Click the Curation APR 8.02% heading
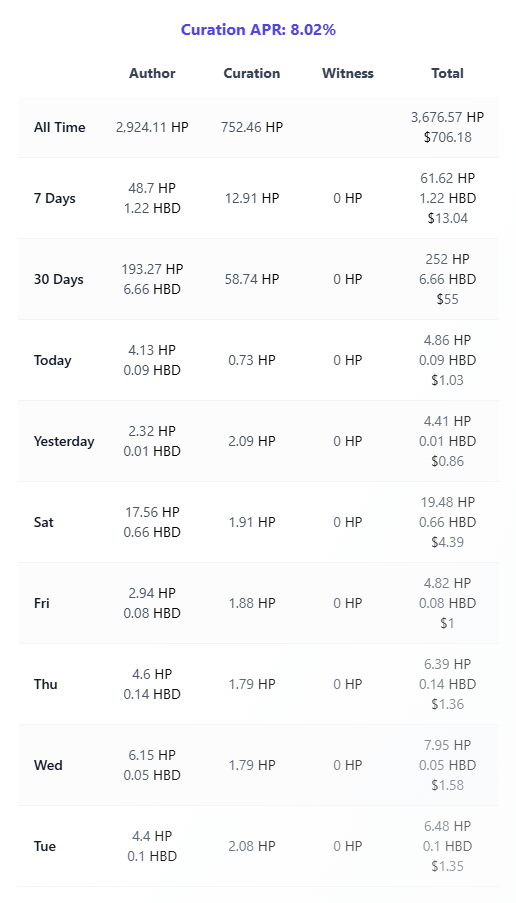 (258, 30)
